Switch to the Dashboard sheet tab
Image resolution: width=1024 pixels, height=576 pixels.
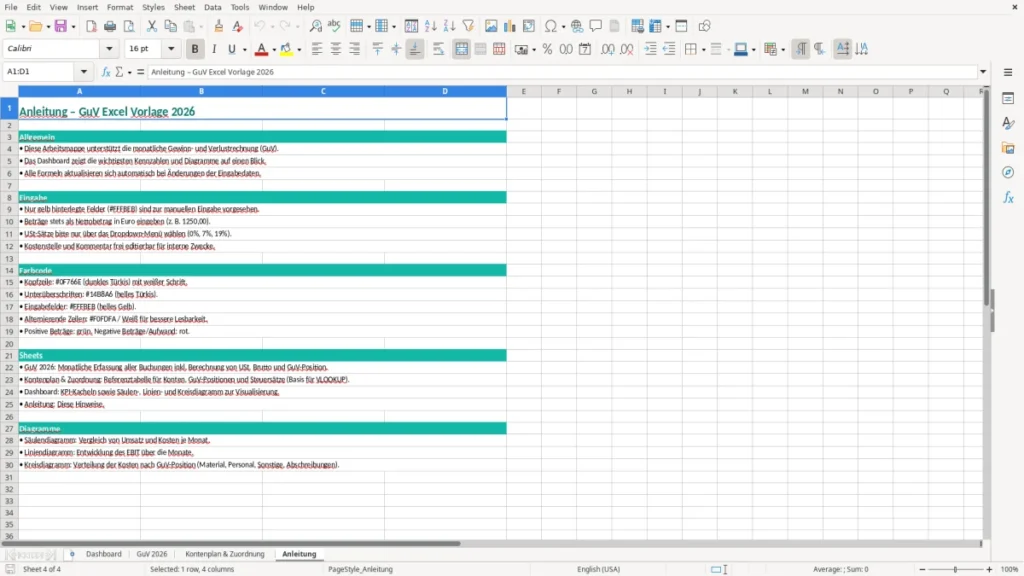point(104,554)
